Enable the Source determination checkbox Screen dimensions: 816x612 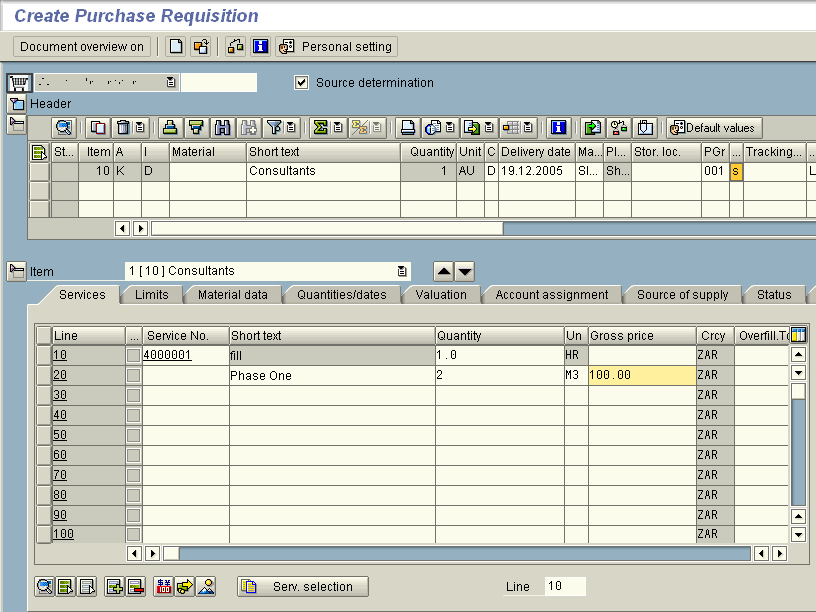click(x=301, y=83)
